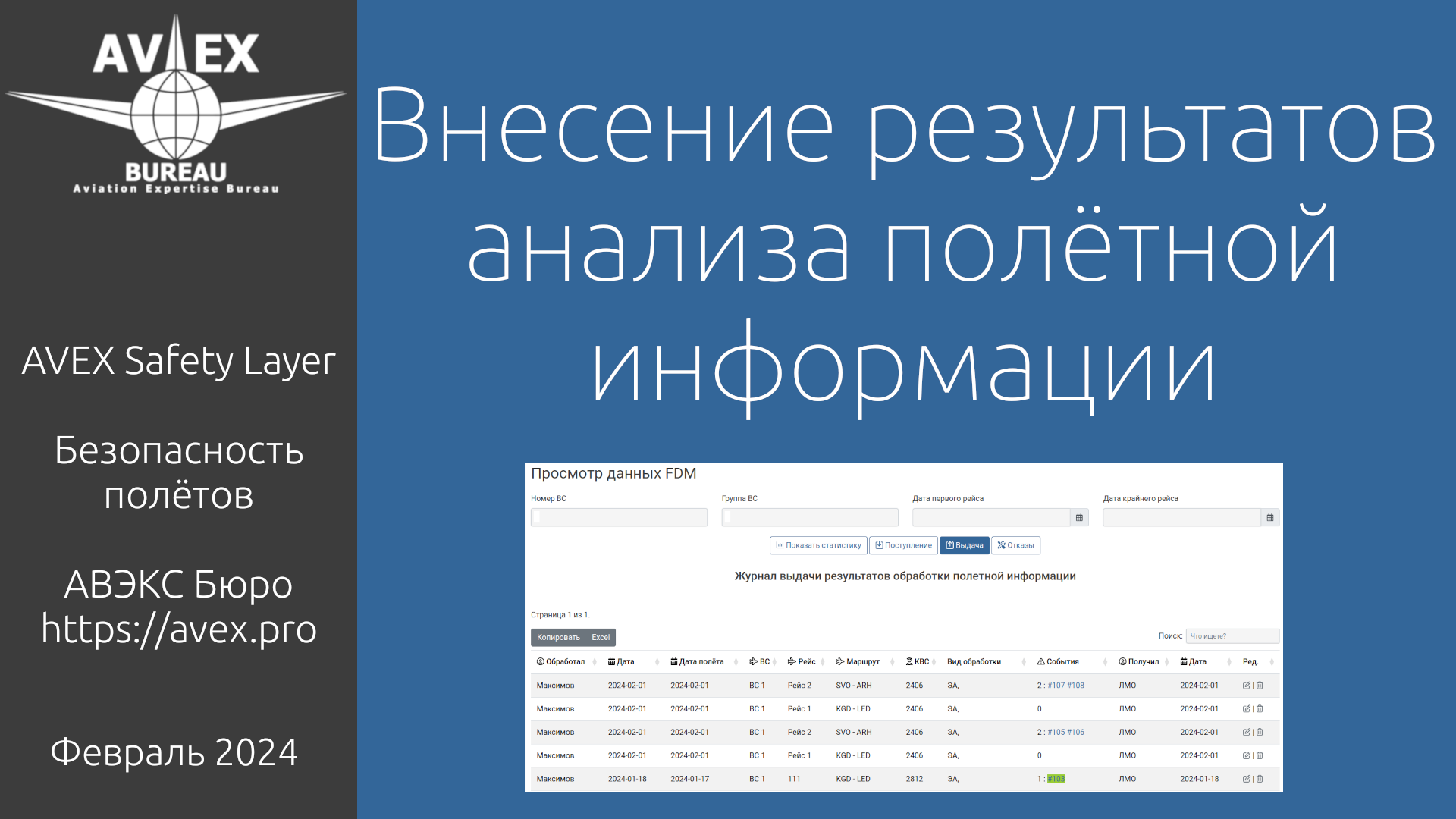Click Показать статистику button
Viewport: 1456px width, 819px height.
[x=818, y=545]
